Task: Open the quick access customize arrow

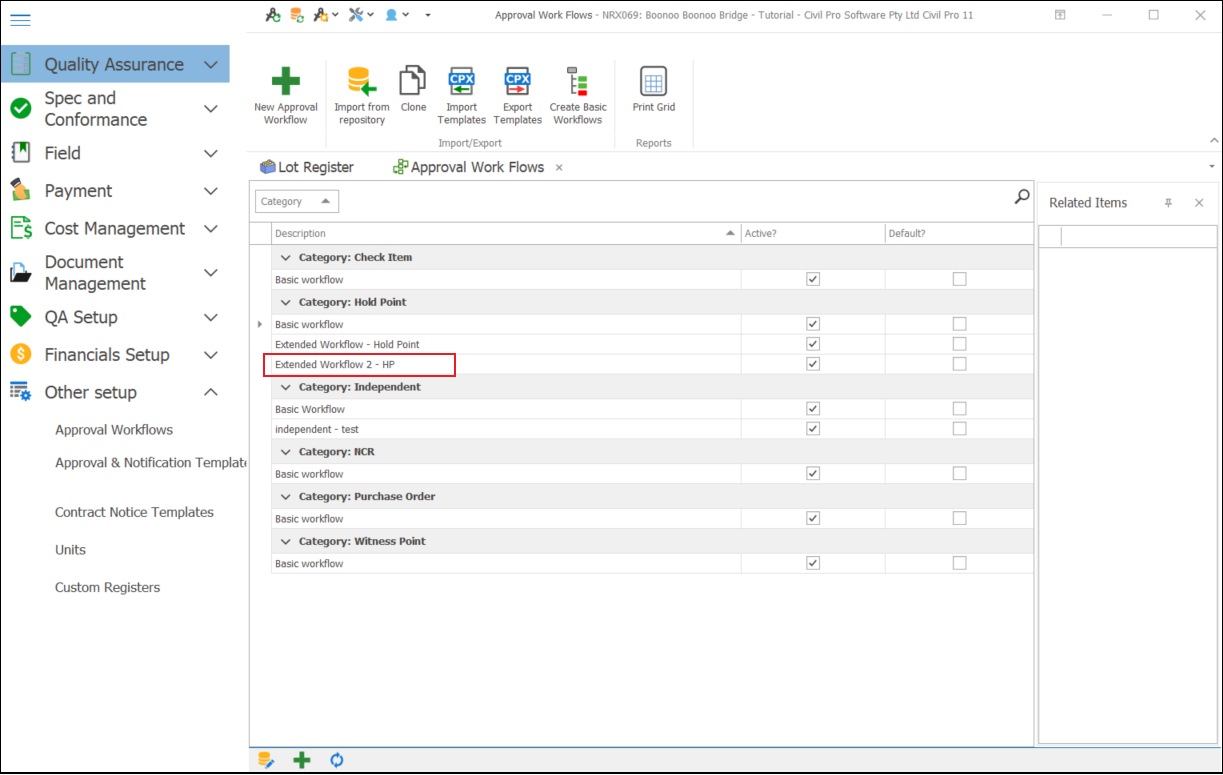Action: tap(428, 15)
